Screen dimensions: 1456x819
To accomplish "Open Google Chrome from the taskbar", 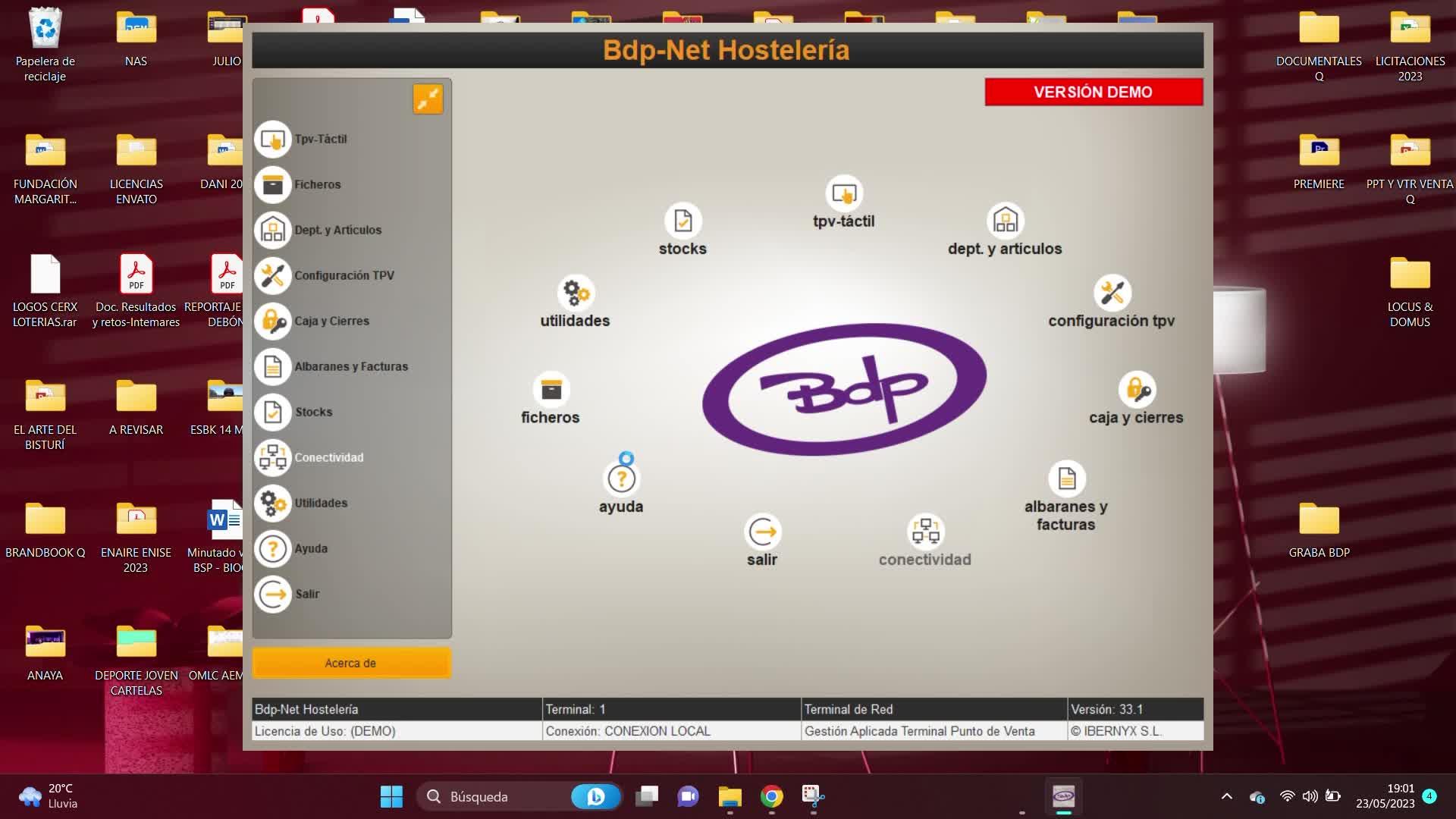I will [771, 796].
